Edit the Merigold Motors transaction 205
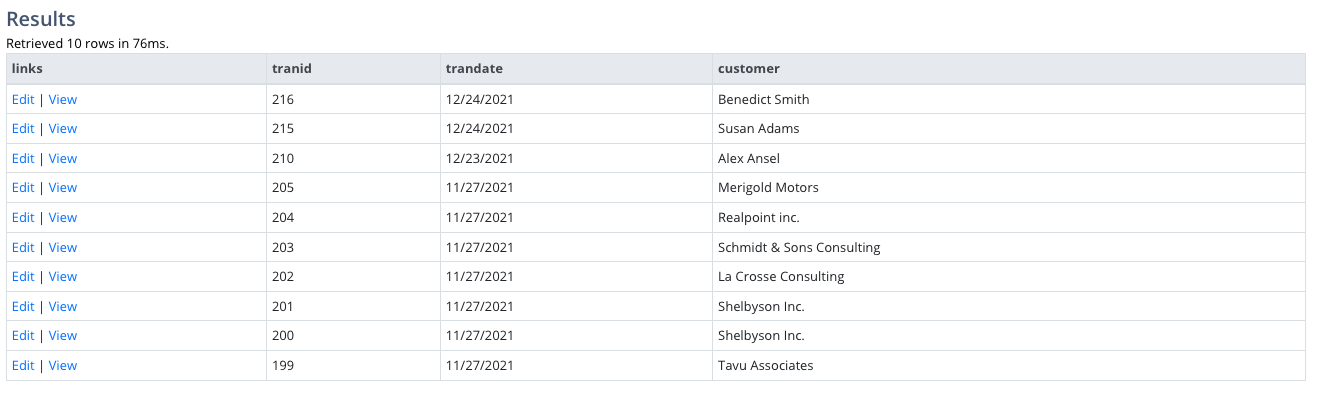This screenshot has width=1319, height=398. [23, 188]
